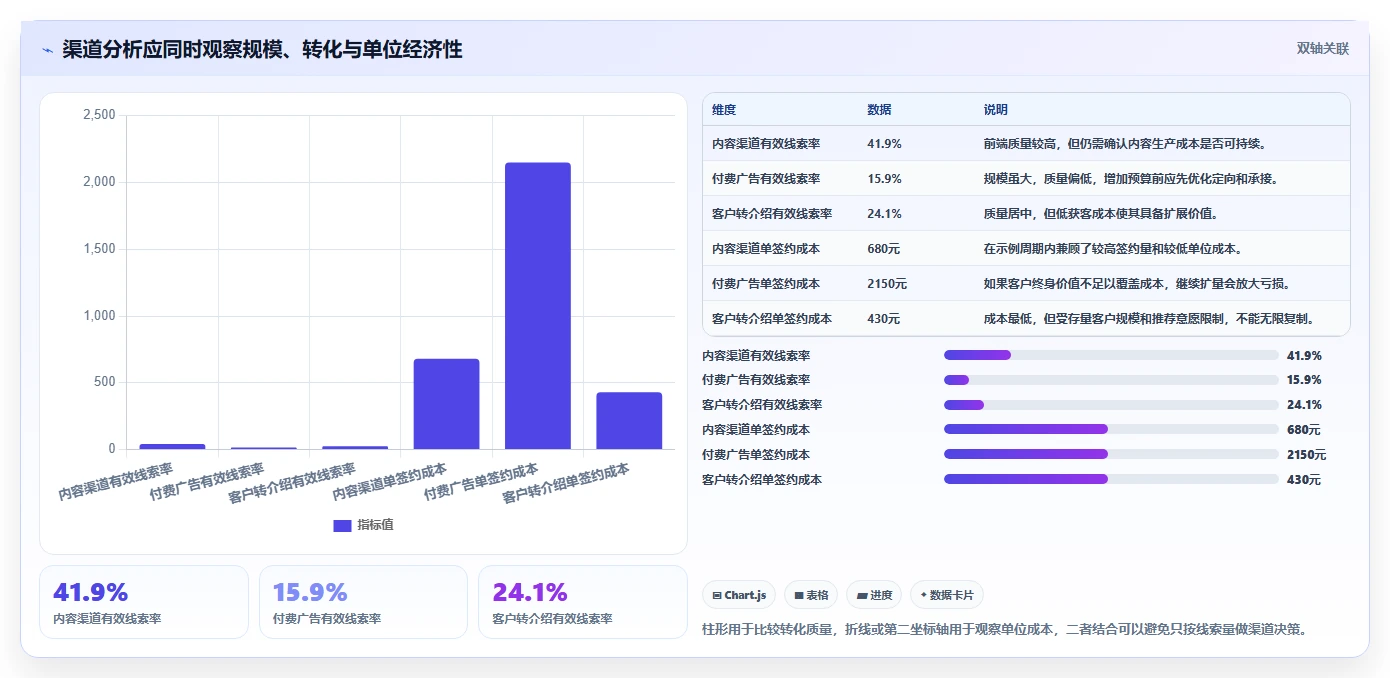The image size is (1390, 678).
Task: Click the square icon in the 表格 chip
Action: tap(799, 595)
